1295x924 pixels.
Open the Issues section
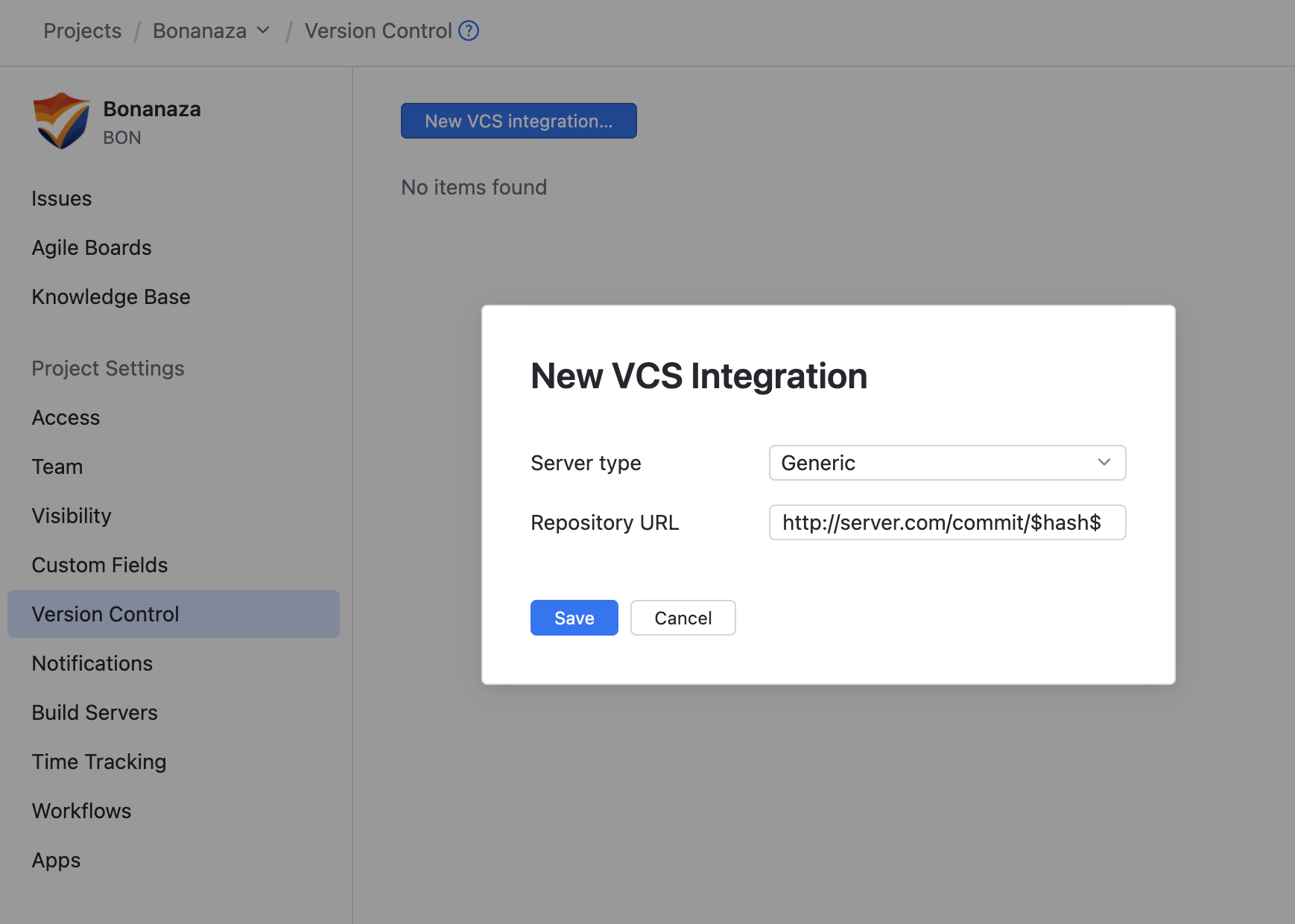pyautogui.click(x=61, y=198)
